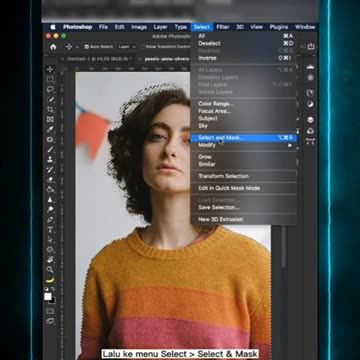Toggle Quick Mask mode icon in toolbar

50,311
